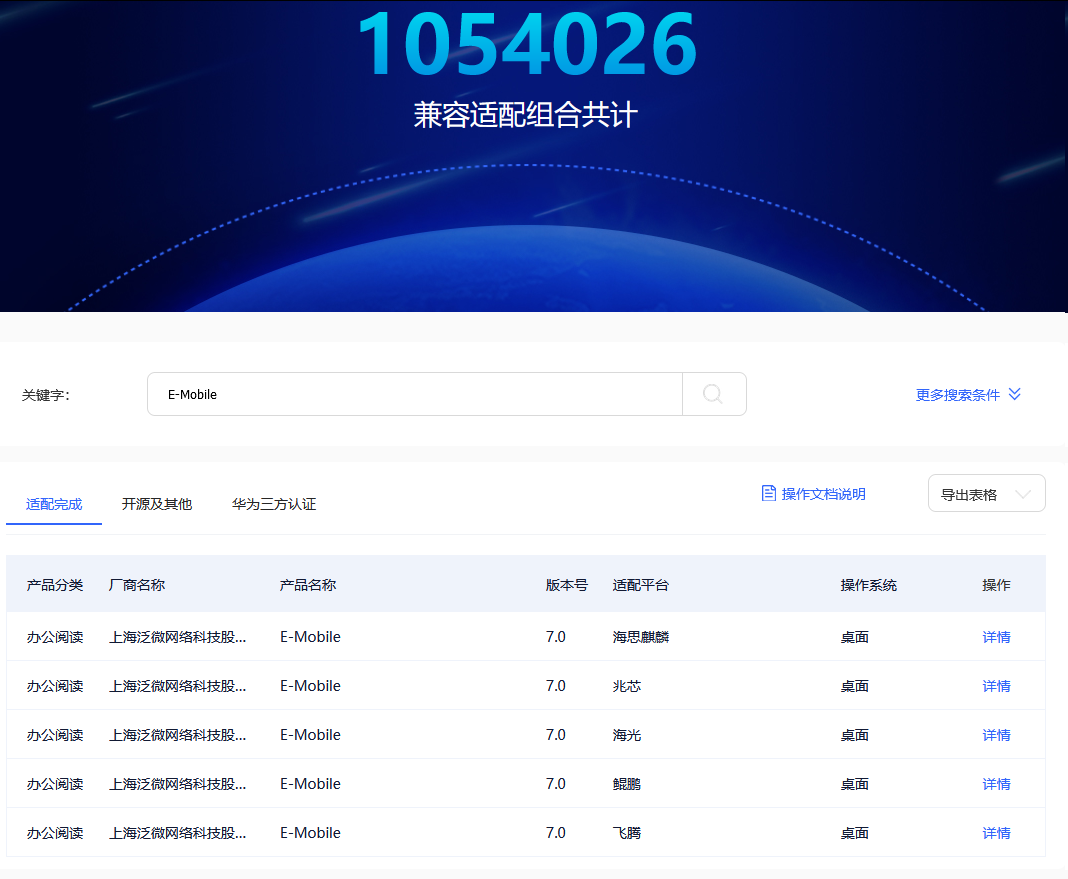This screenshot has width=1068, height=879.
Task: Open 详情 for the 飞腾 row
Action: pos(996,832)
